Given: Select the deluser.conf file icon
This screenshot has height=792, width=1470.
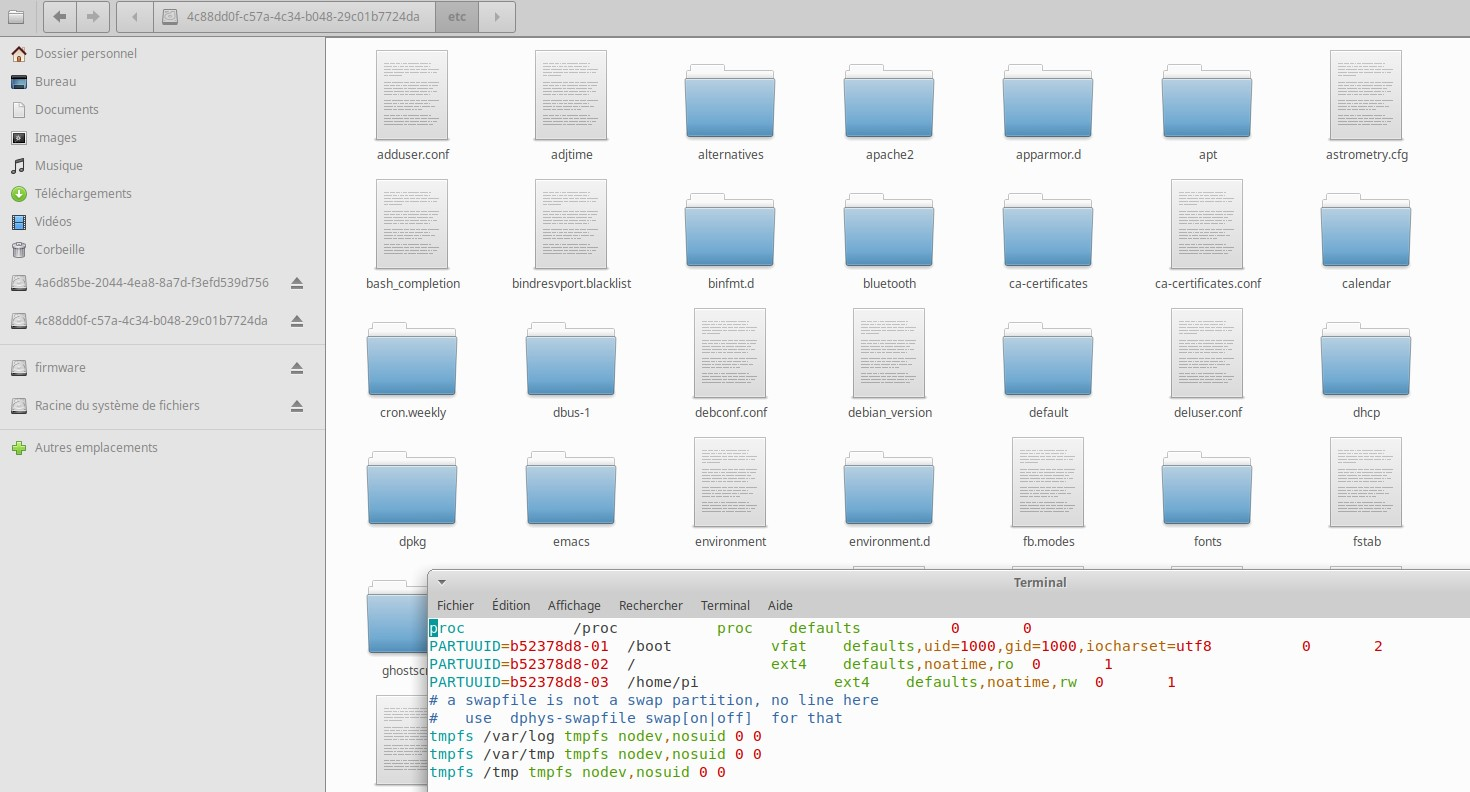Looking at the screenshot, I should (1207, 354).
